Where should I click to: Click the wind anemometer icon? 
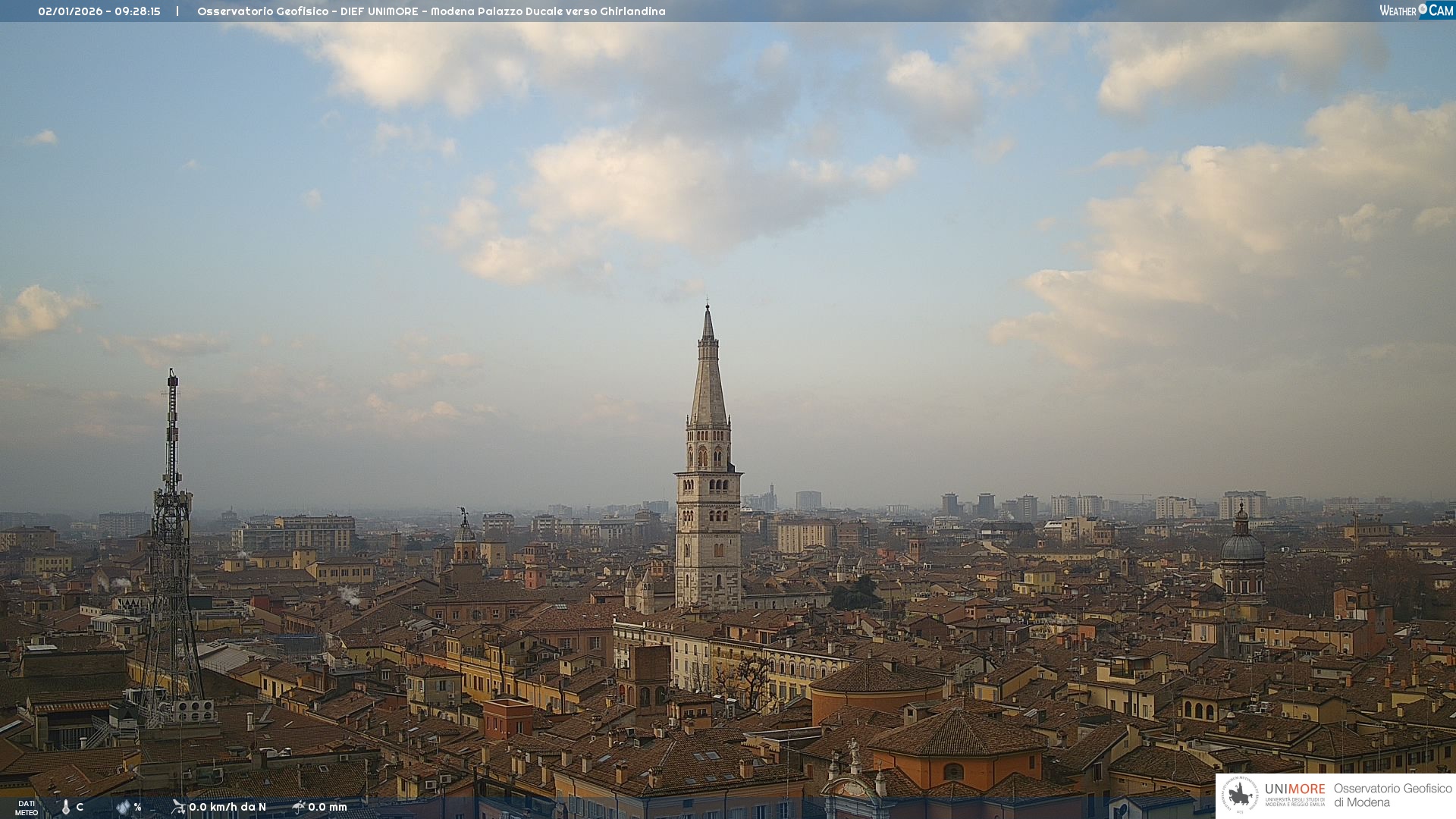pyautogui.click(x=178, y=806)
